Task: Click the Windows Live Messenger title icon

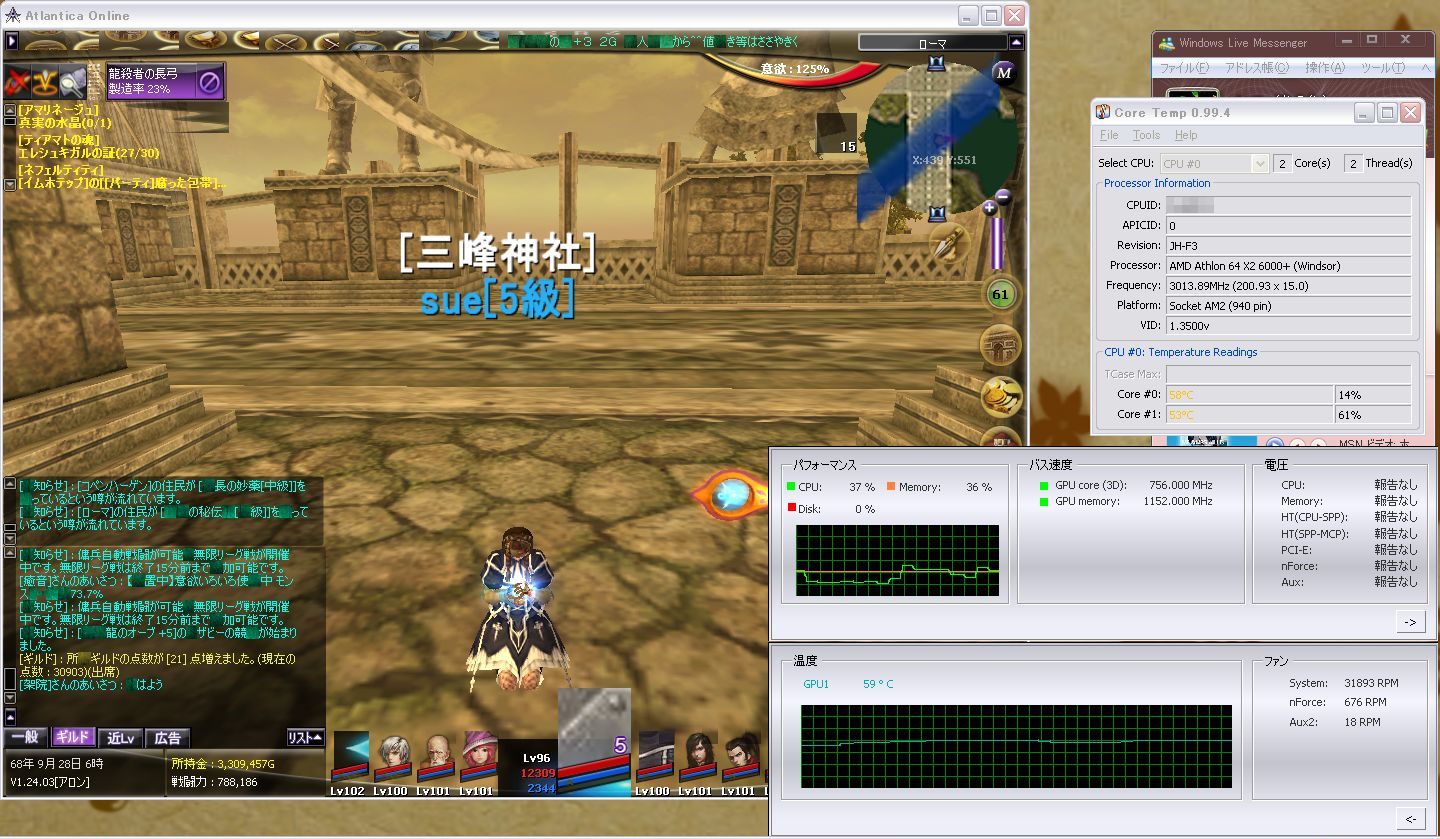Action: pyautogui.click(x=1167, y=43)
